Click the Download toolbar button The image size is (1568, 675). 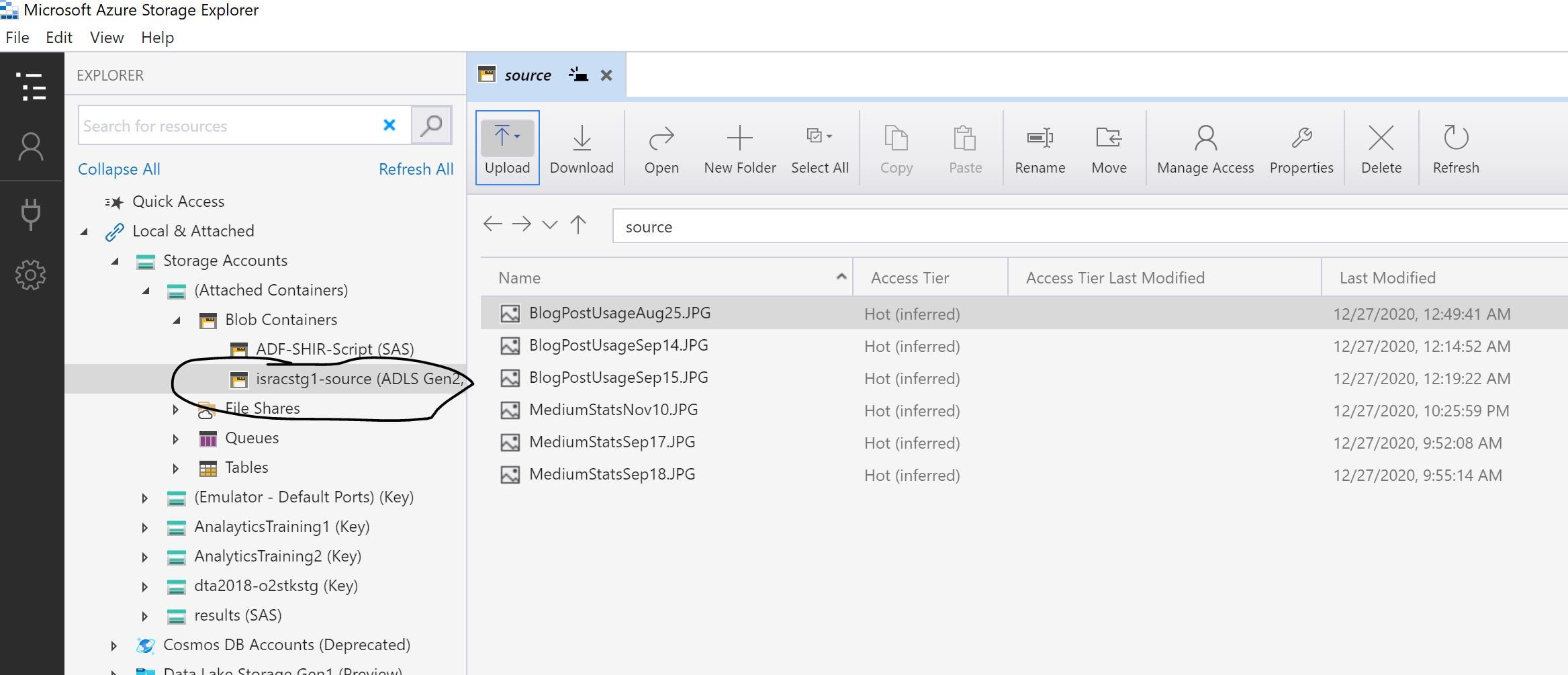[x=582, y=148]
